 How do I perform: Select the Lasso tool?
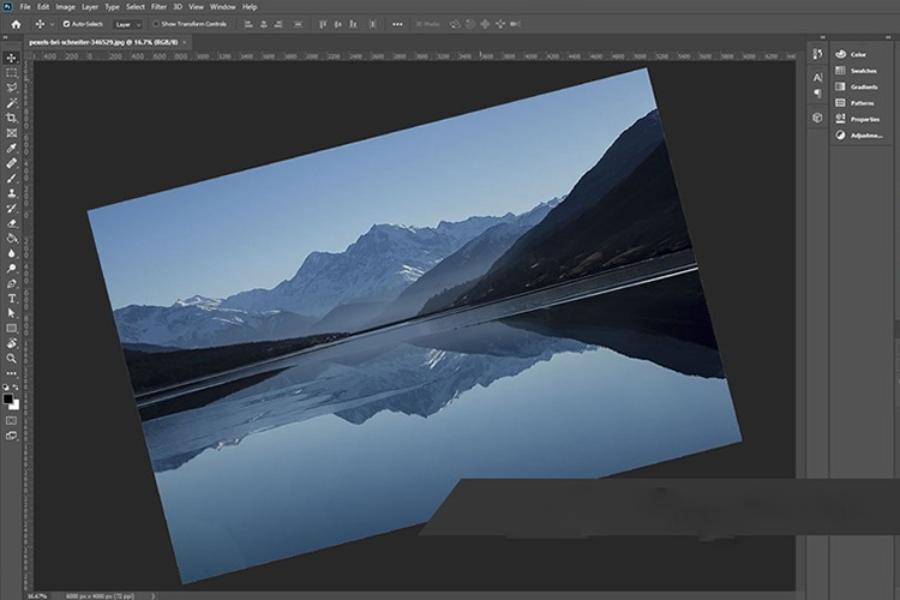pos(11,88)
